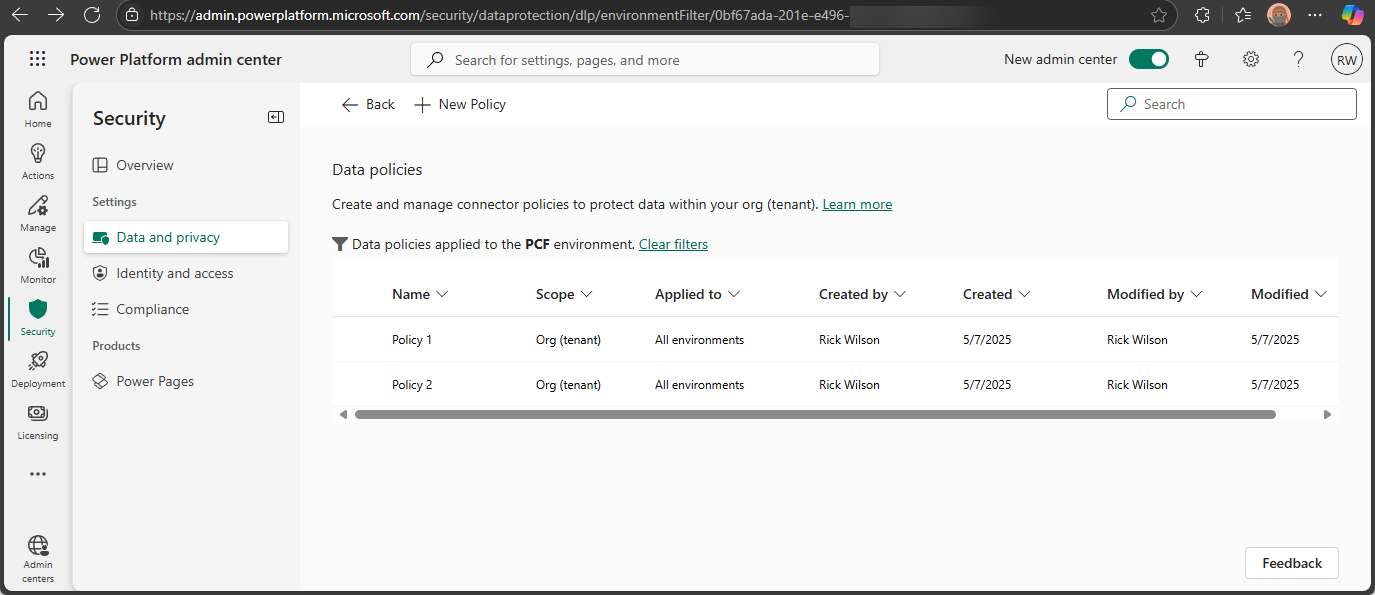The width and height of the screenshot is (1375, 595).
Task: Open the app launcher waffle icon
Action: pos(37,59)
